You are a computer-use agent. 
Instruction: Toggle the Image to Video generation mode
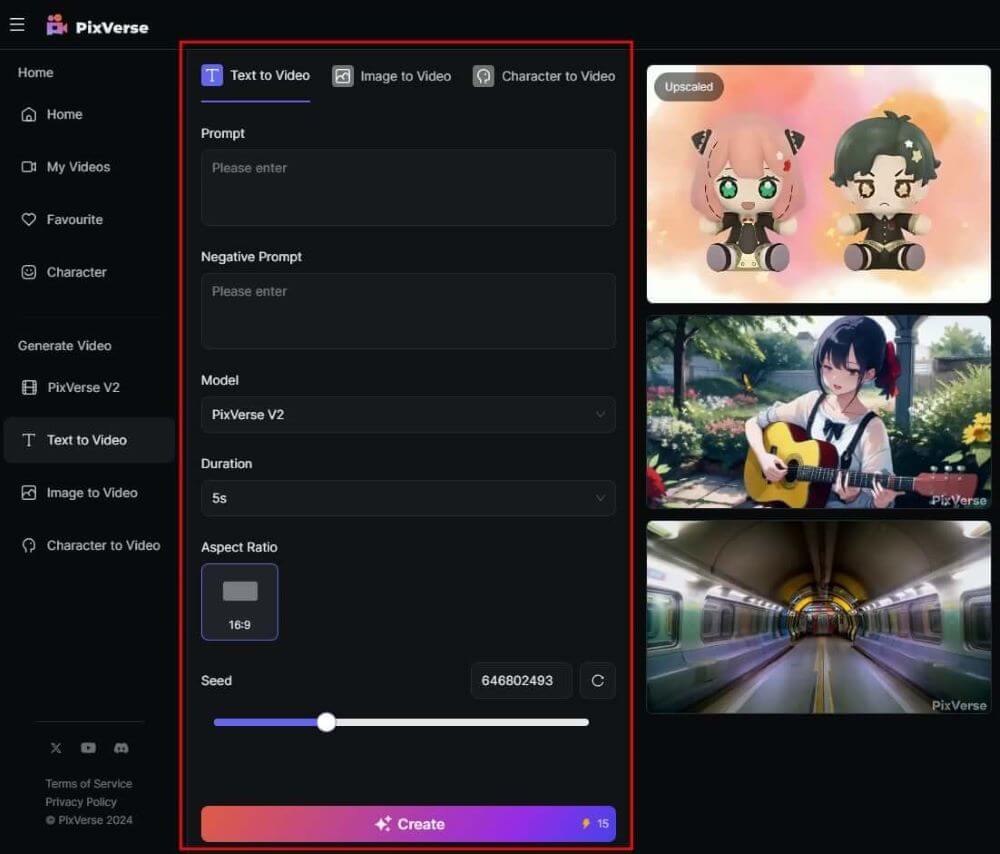tap(391, 75)
